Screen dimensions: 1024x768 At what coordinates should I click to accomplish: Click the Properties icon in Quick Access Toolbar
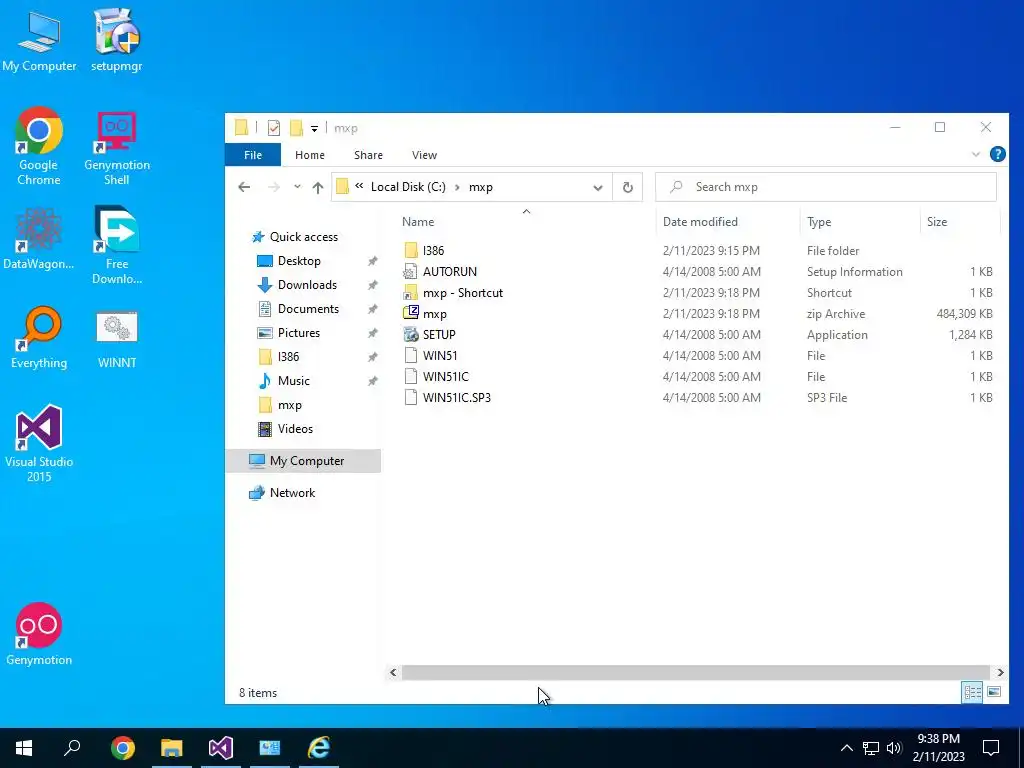click(x=274, y=128)
